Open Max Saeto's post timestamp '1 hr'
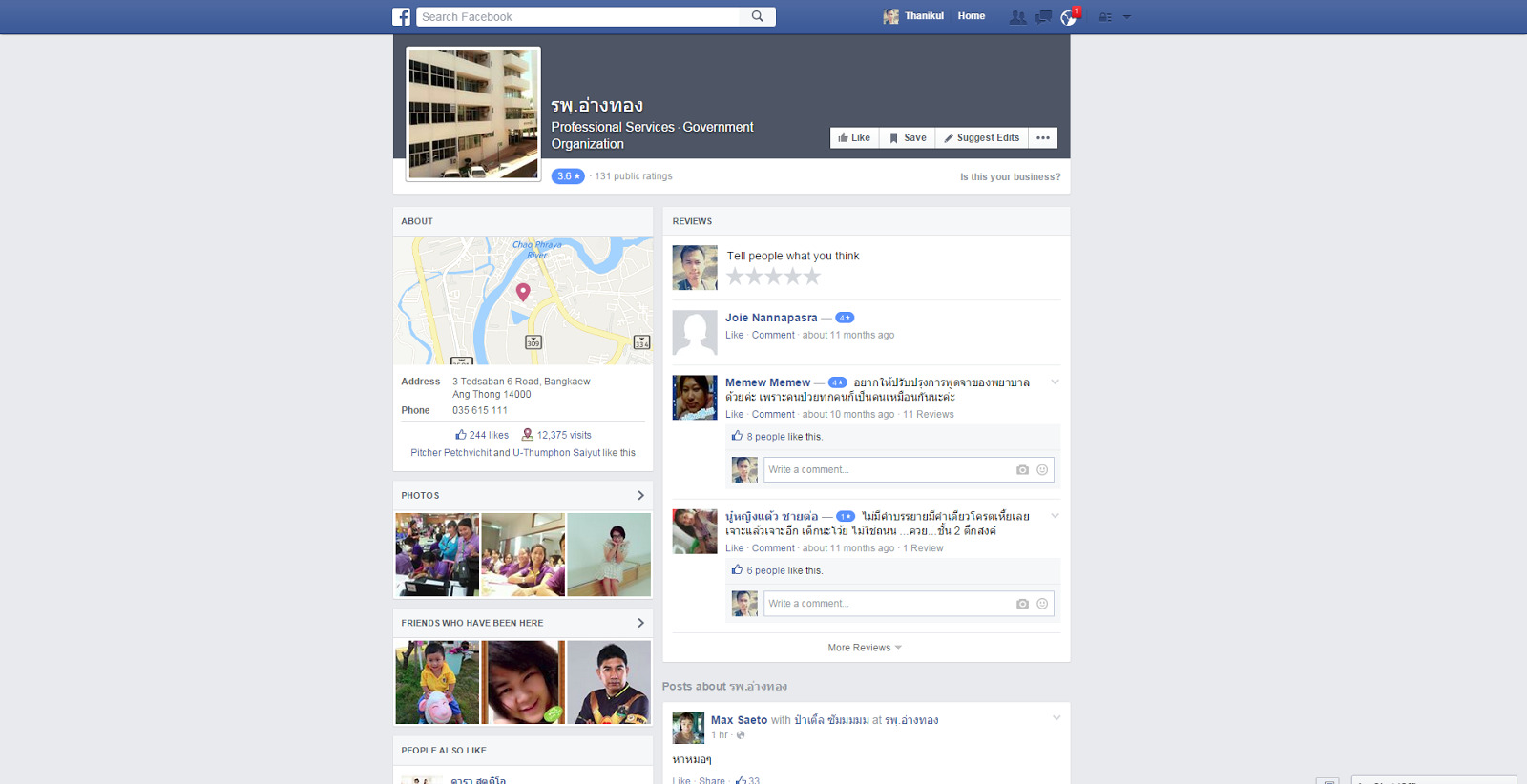This screenshot has height=784, width=1527. (x=719, y=735)
